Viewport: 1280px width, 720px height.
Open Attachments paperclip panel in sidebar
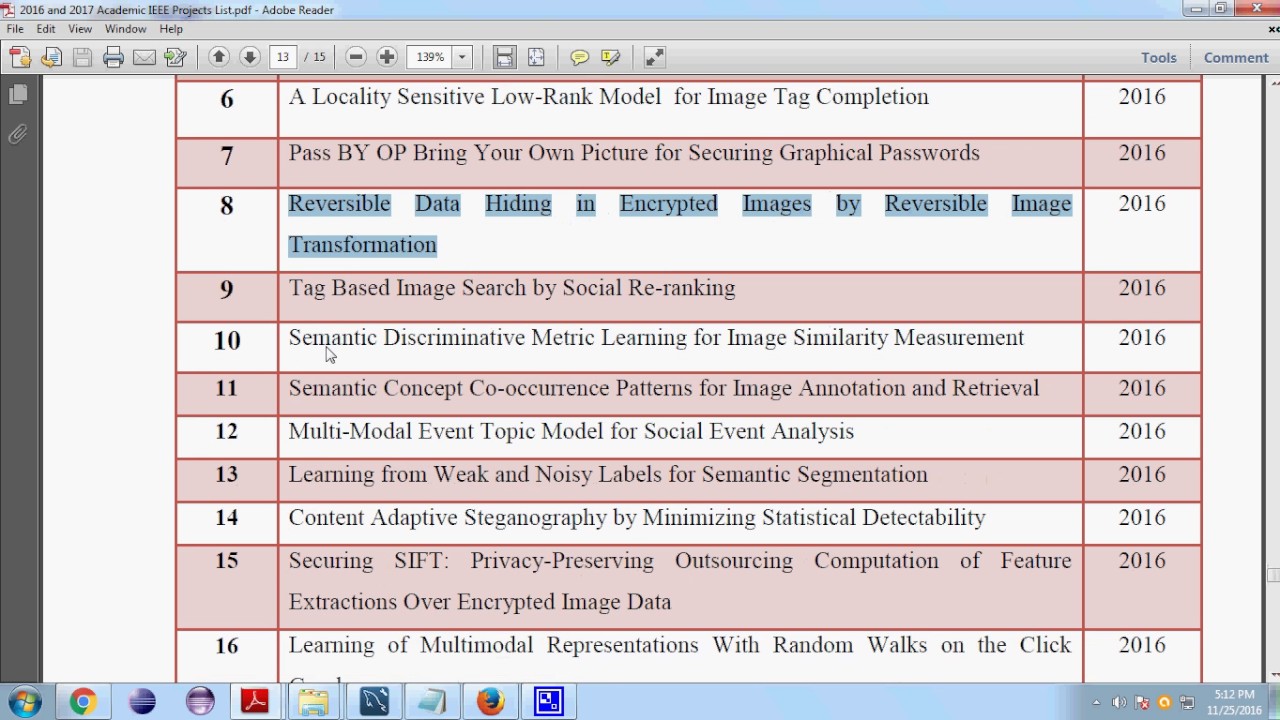[x=17, y=134]
